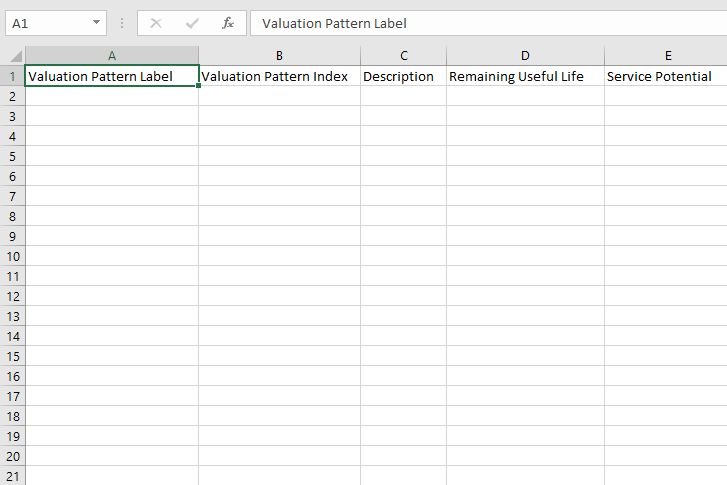Click the Remaining Useful Life cell
This screenshot has height=485, width=727.
pyautogui.click(x=525, y=76)
